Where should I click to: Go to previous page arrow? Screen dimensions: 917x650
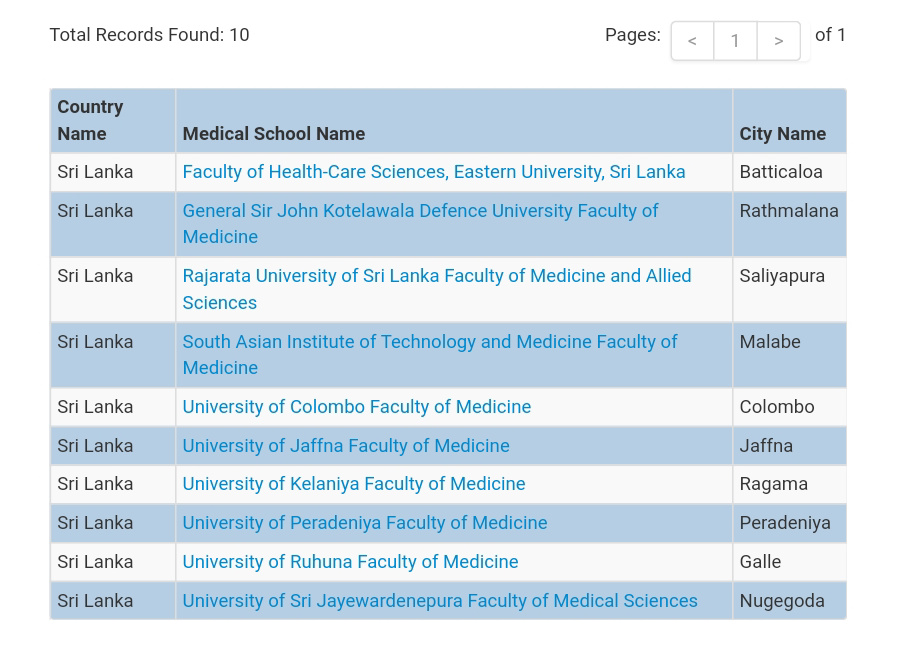point(692,41)
